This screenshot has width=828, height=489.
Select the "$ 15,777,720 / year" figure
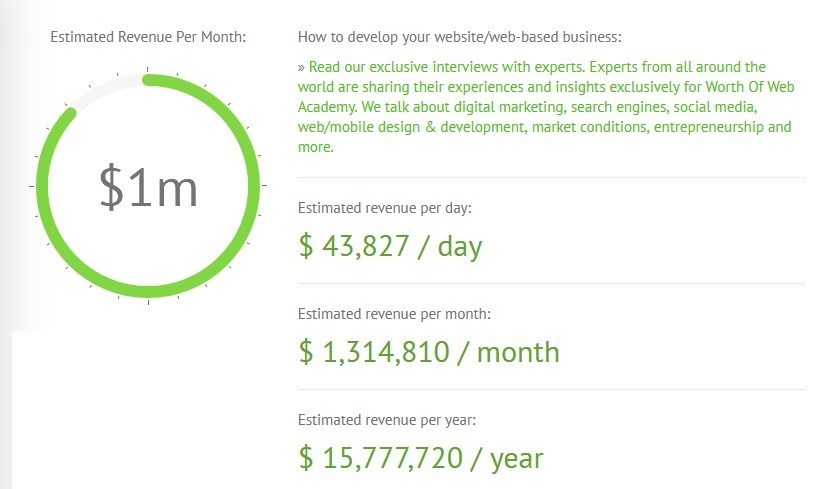421,458
